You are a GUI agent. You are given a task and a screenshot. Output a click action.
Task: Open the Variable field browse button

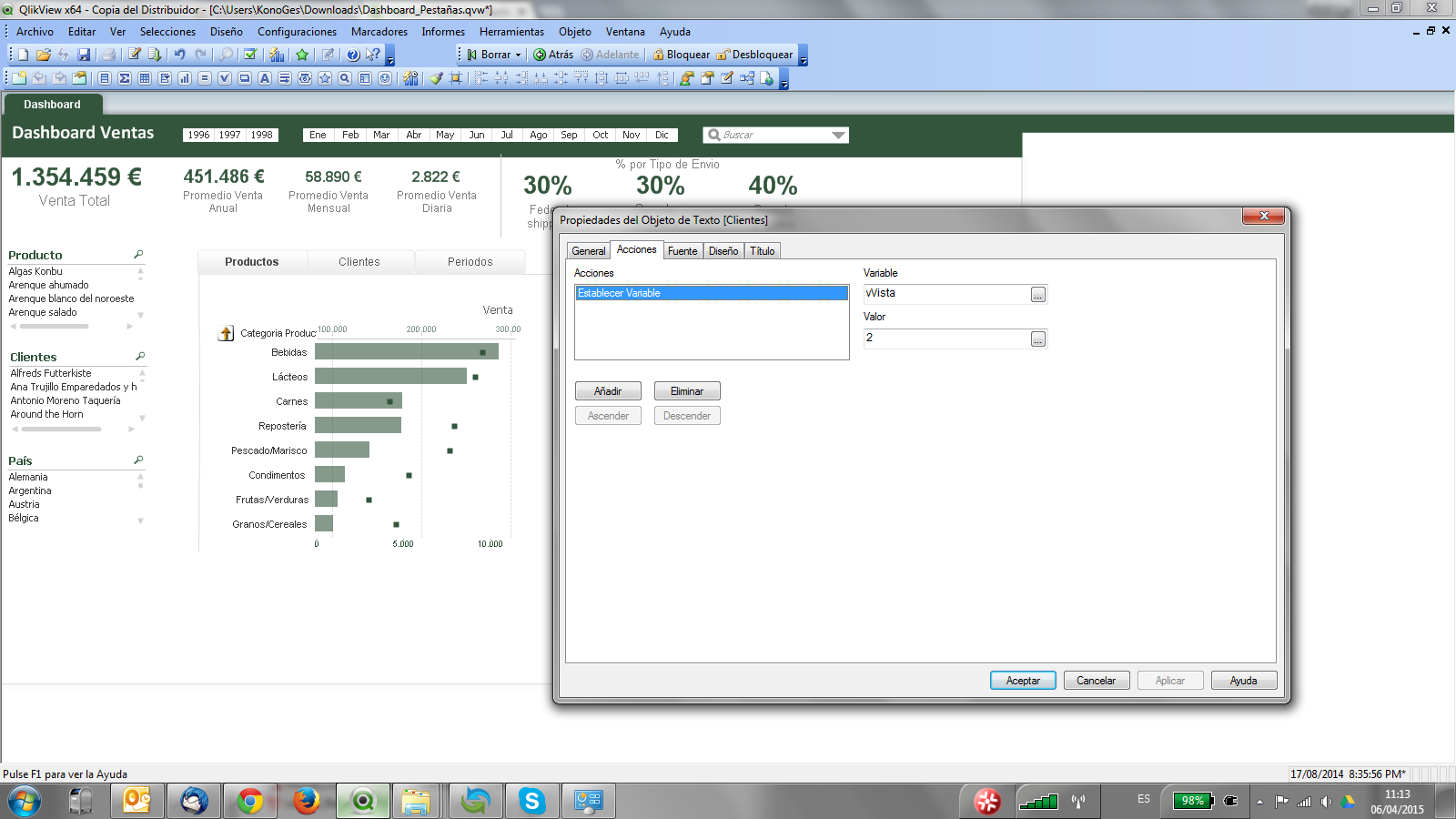click(1037, 295)
